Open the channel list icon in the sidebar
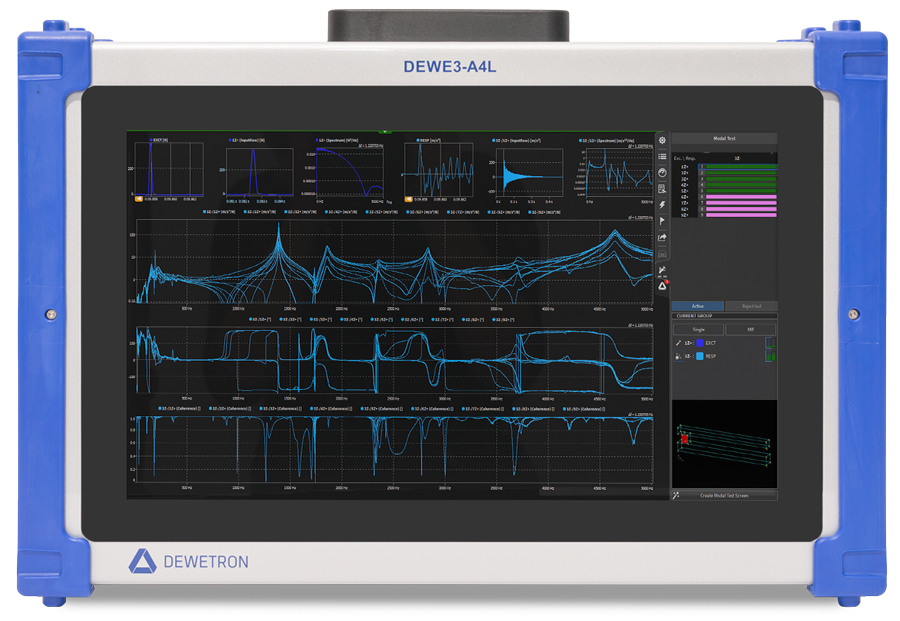Viewport: 900px width, 621px height. (x=662, y=156)
